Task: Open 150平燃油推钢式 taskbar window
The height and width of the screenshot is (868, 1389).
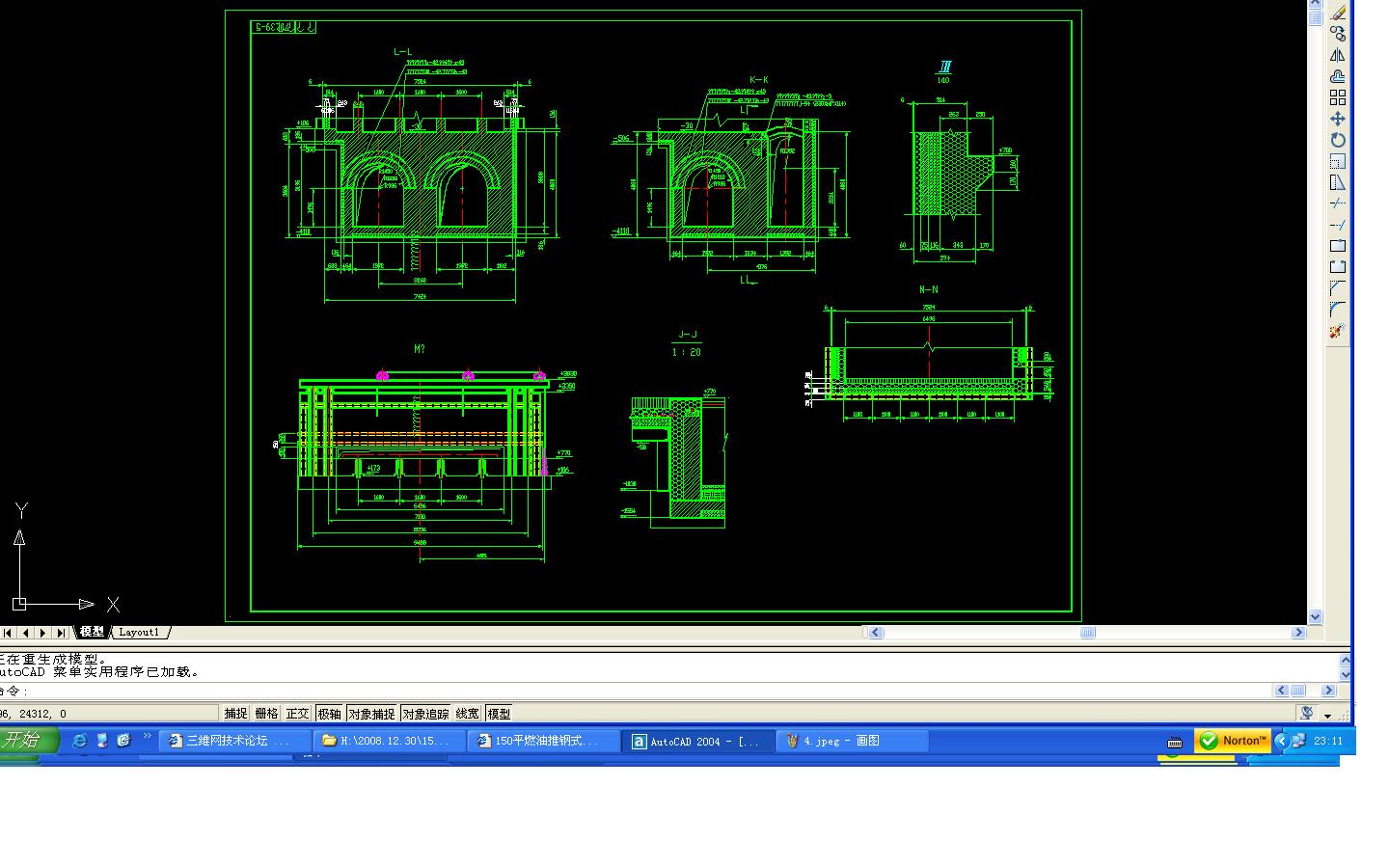Action: (x=545, y=741)
